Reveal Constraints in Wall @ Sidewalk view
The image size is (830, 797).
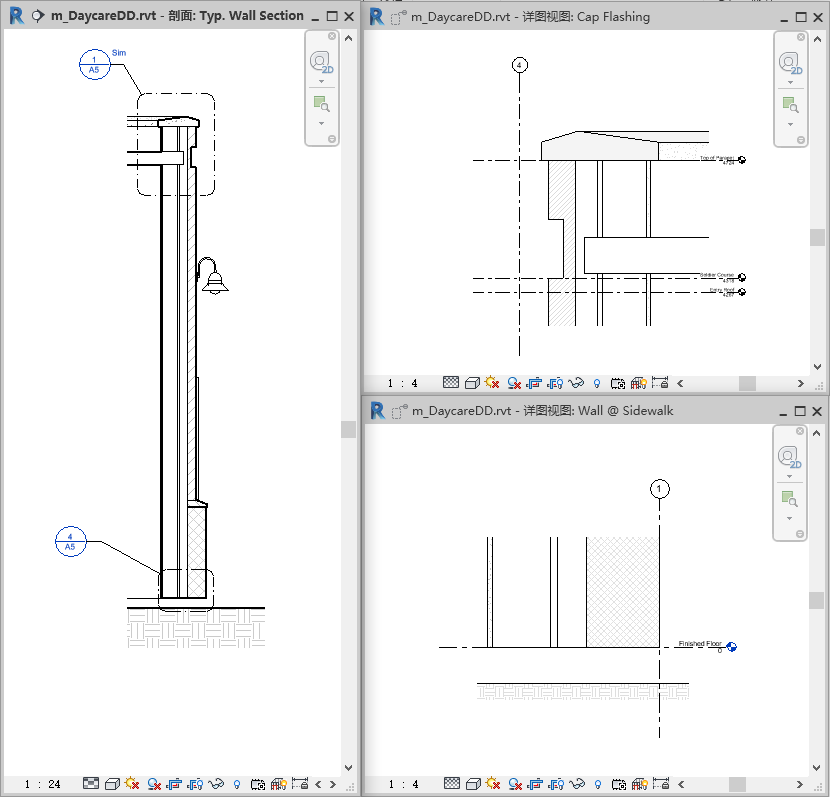tap(661, 783)
